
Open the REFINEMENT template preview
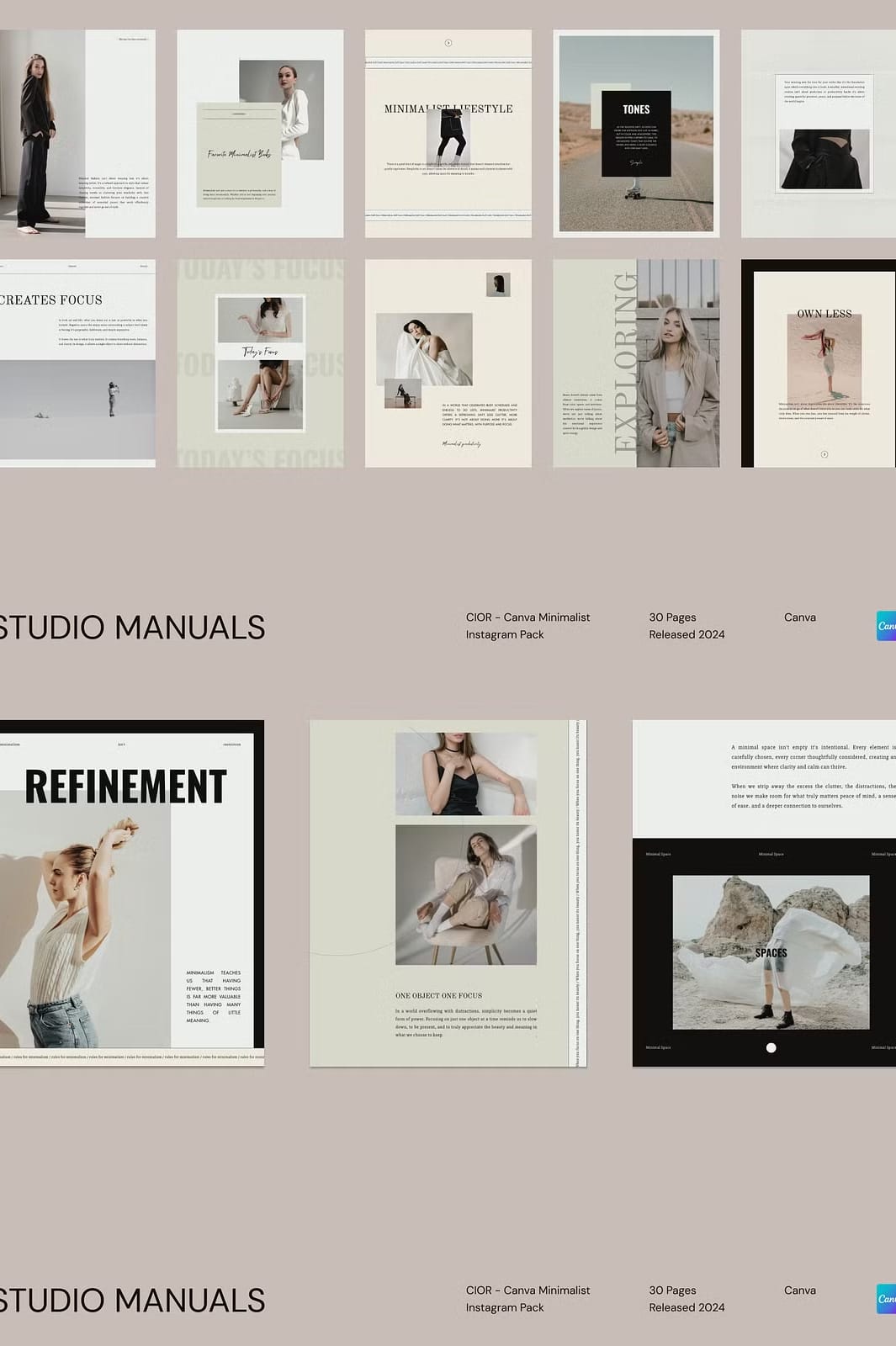pyautogui.click(x=130, y=893)
